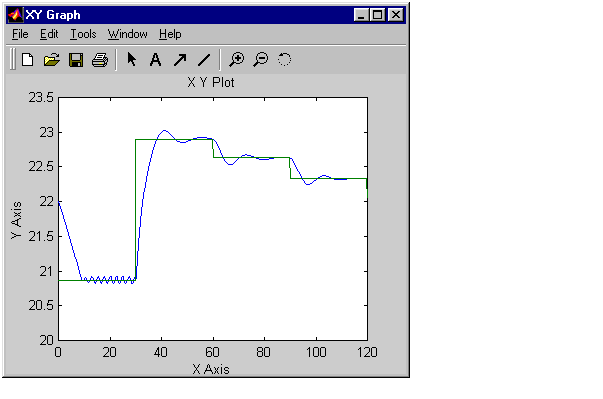Screen dimensions: 603x399
Task: Select the arrow pointer edit tool
Action: [132, 60]
